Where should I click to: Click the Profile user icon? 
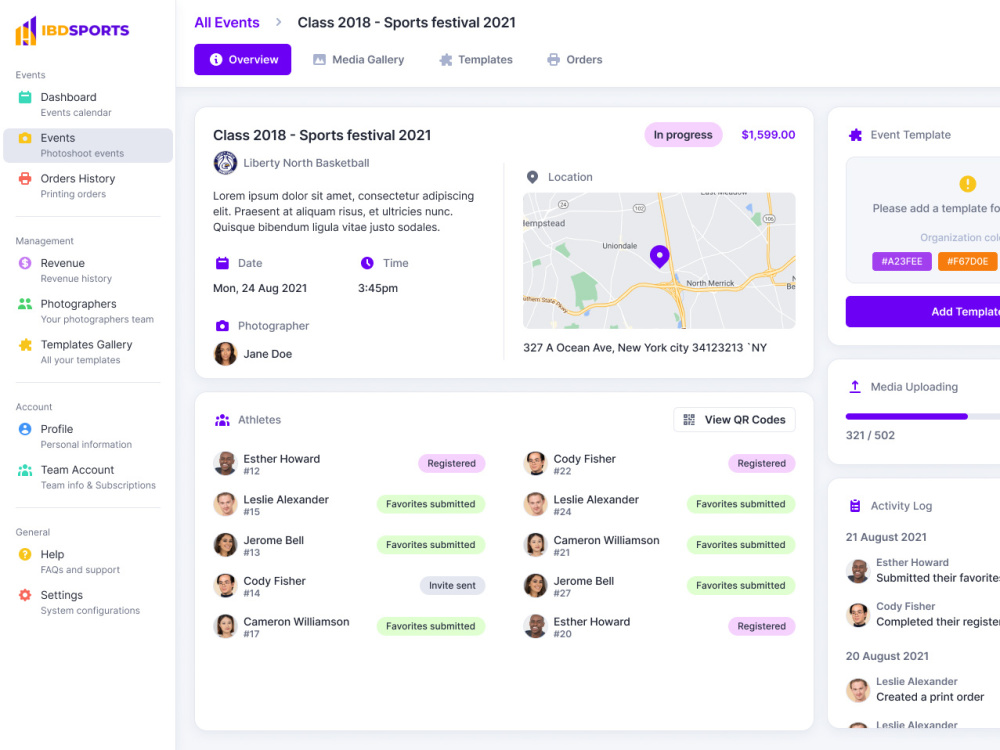(x=25, y=429)
